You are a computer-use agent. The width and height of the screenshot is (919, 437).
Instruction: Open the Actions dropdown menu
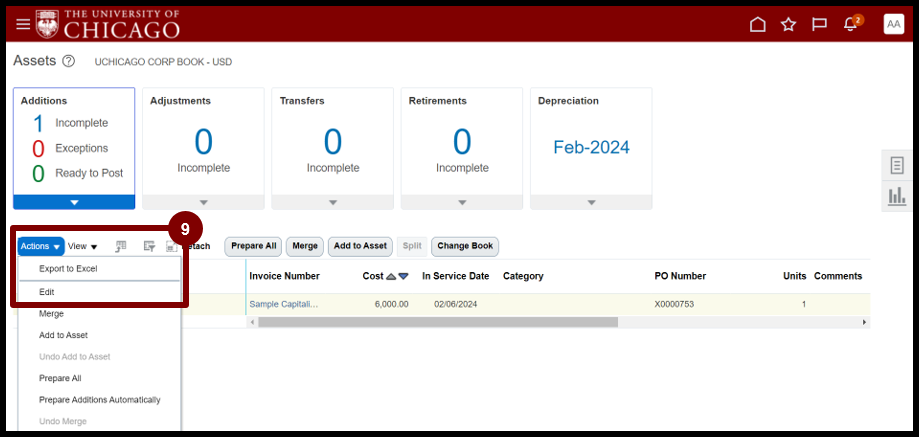click(40, 247)
